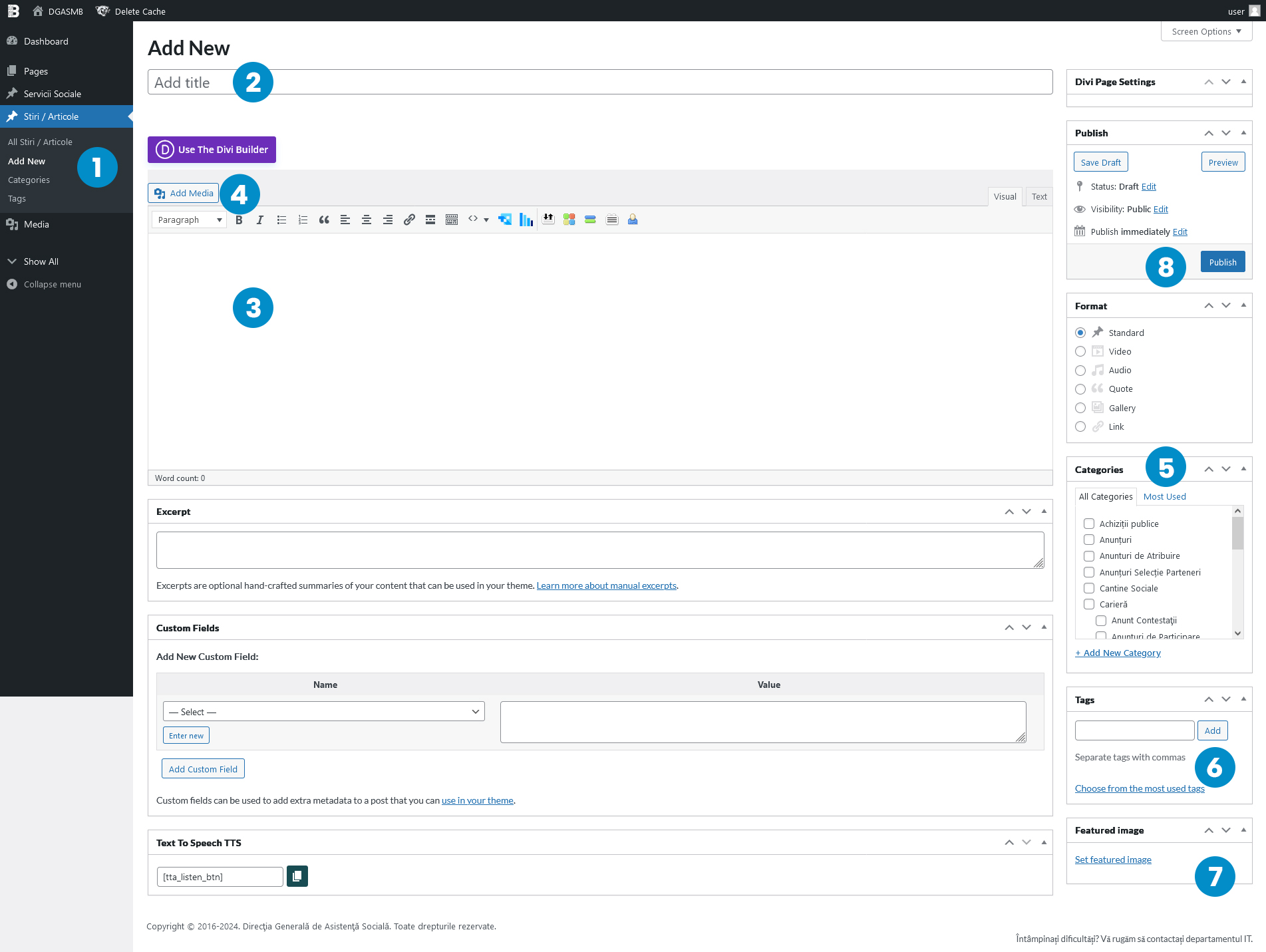
Task: Check the Achiziții publice category
Action: click(1089, 524)
